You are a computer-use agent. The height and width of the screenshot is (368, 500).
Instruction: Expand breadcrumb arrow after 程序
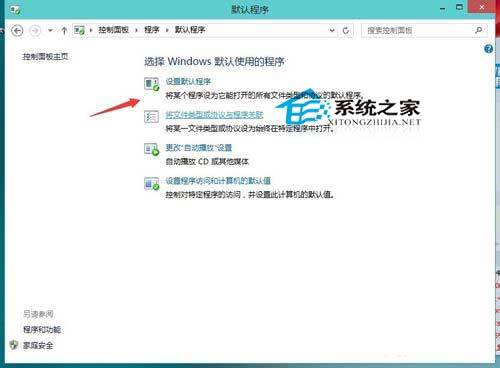(x=167, y=30)
